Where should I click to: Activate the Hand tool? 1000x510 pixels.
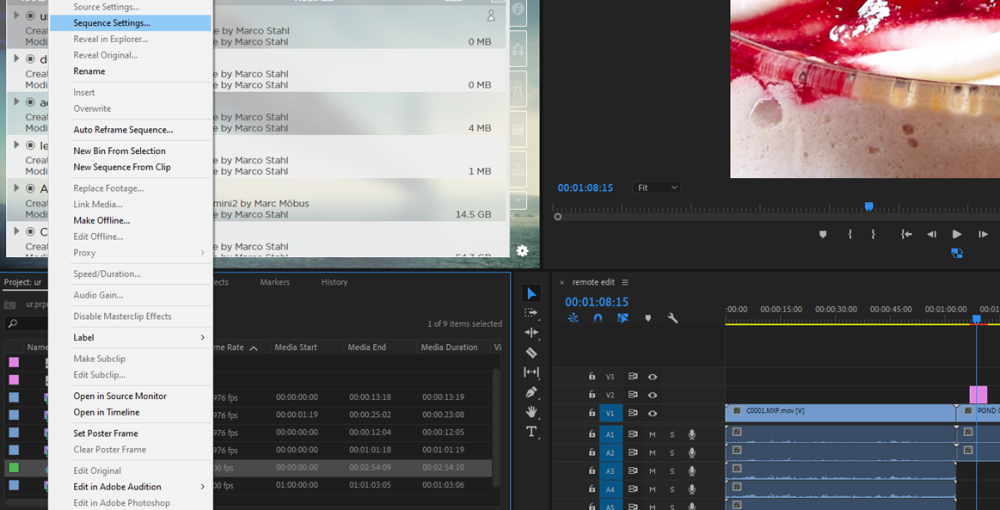coord(531,411)
